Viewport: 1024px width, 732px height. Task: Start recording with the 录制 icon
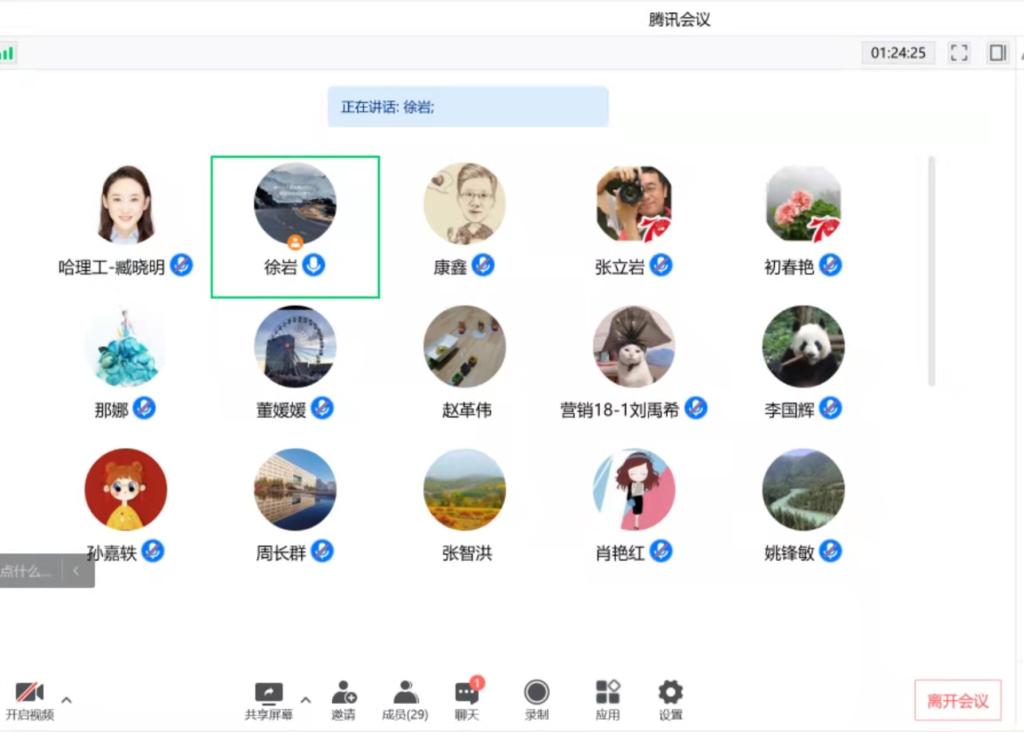pos(537,692)
